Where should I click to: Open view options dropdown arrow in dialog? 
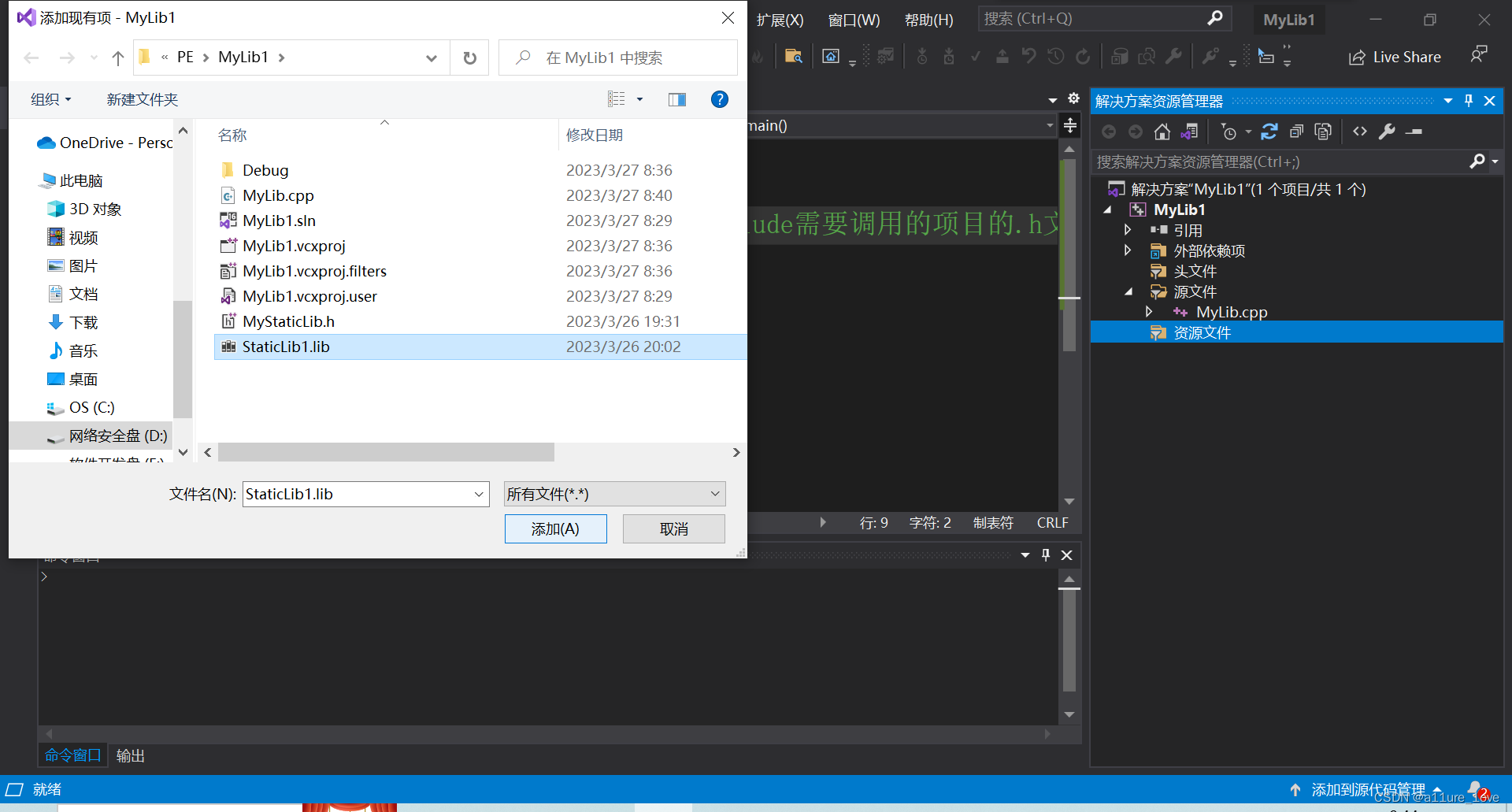639,99
